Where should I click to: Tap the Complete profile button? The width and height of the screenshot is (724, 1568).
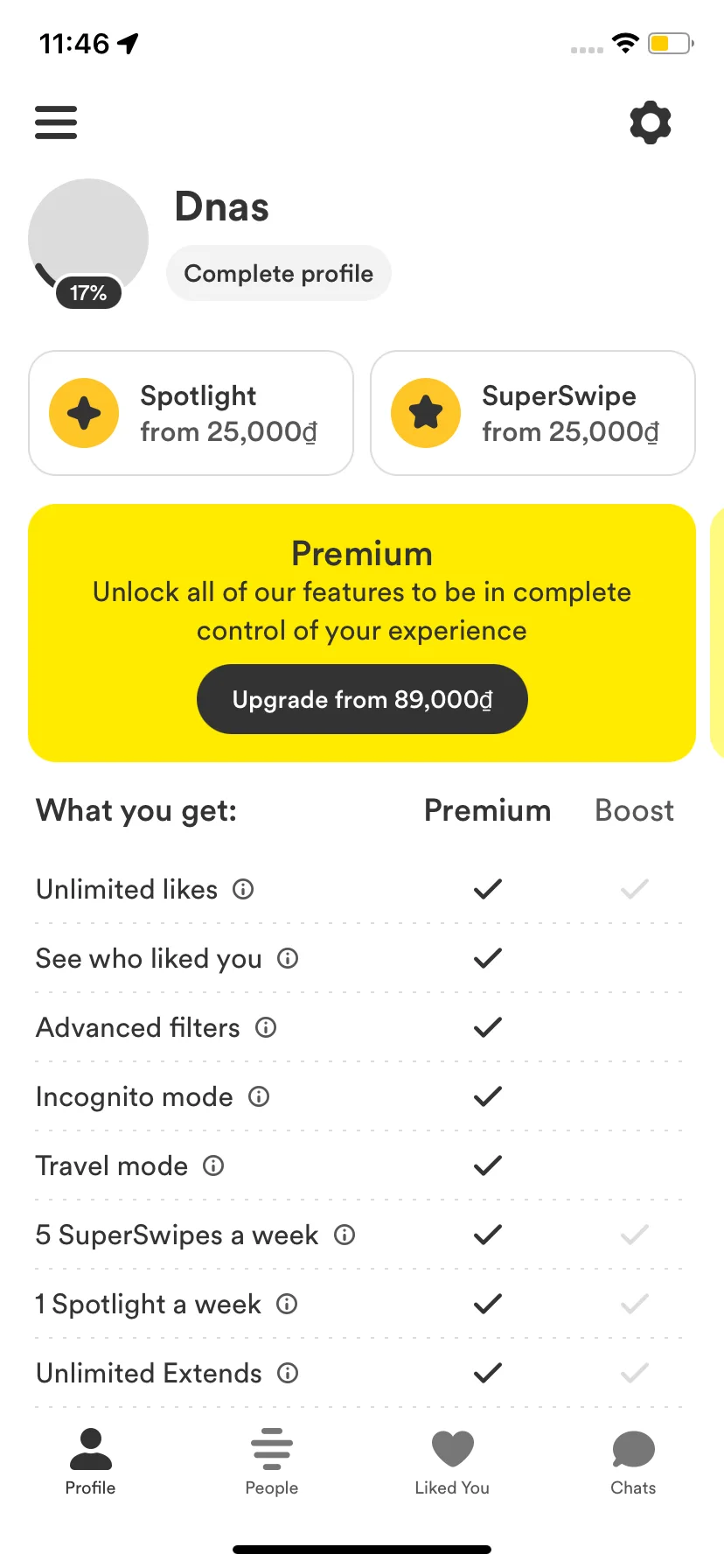[279, 274]
